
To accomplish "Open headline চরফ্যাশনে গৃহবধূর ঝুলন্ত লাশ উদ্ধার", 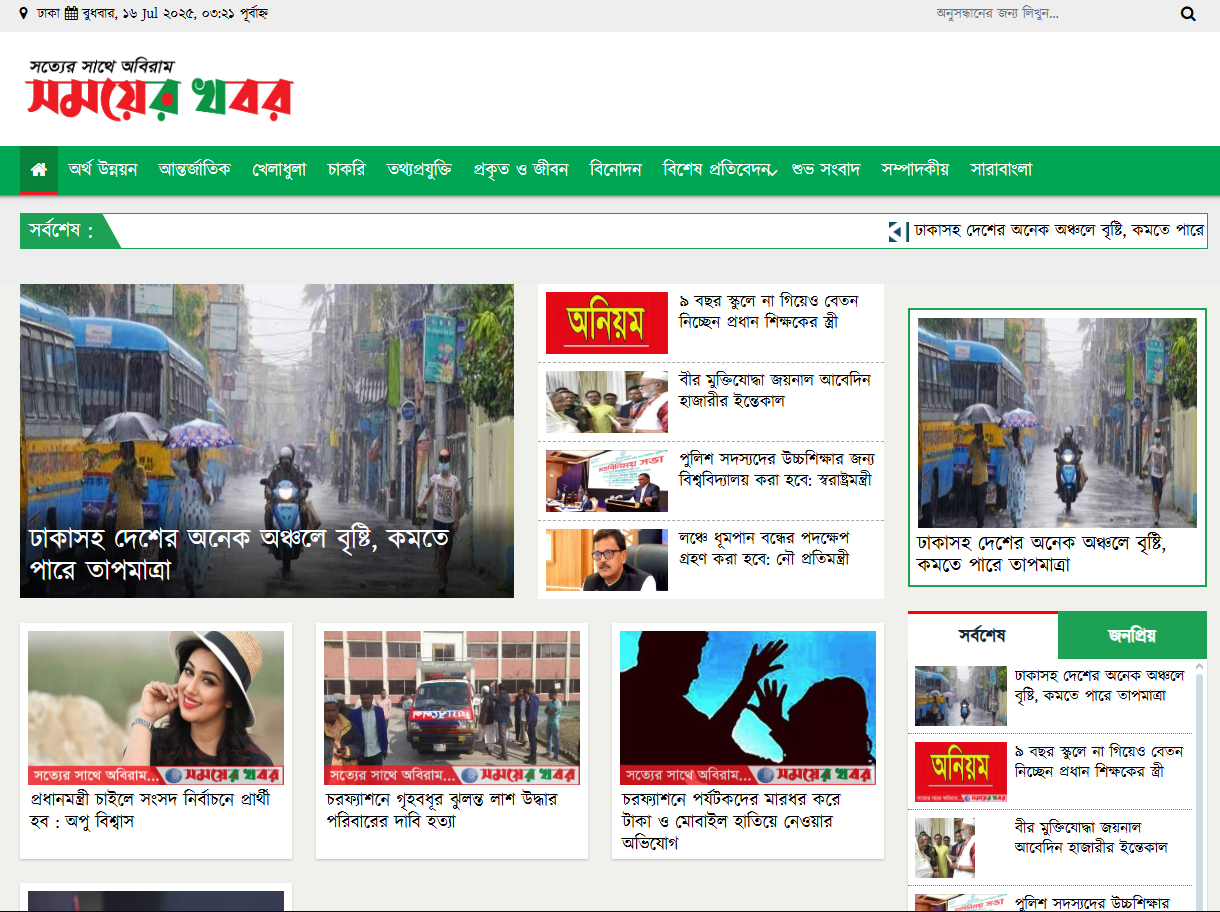I will [441, 810].
